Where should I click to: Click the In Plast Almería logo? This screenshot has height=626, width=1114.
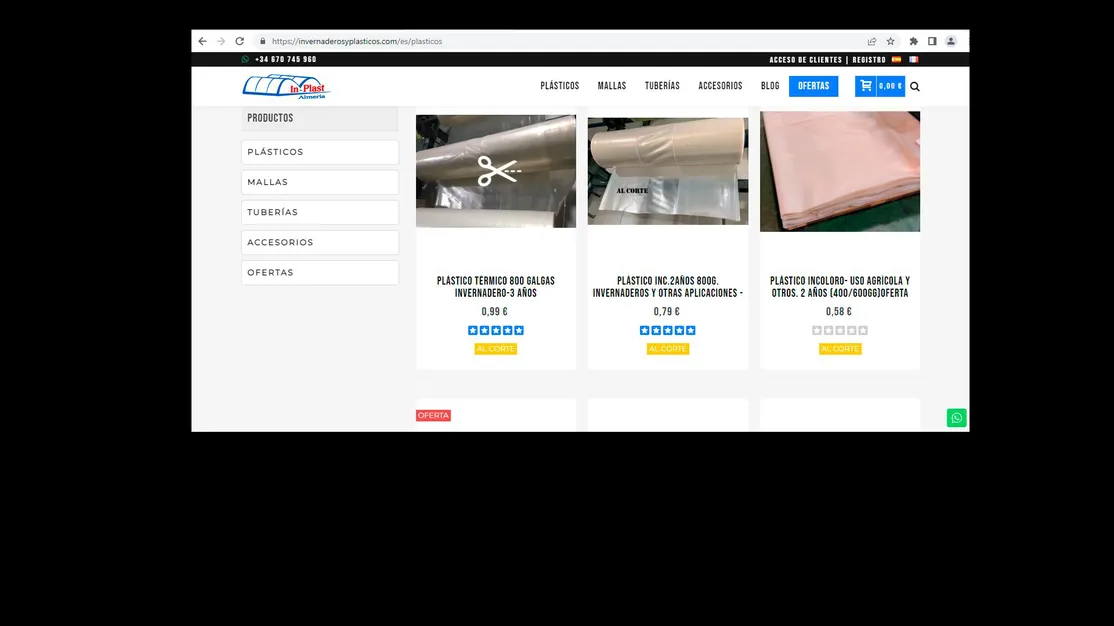[x=286, y=87]
